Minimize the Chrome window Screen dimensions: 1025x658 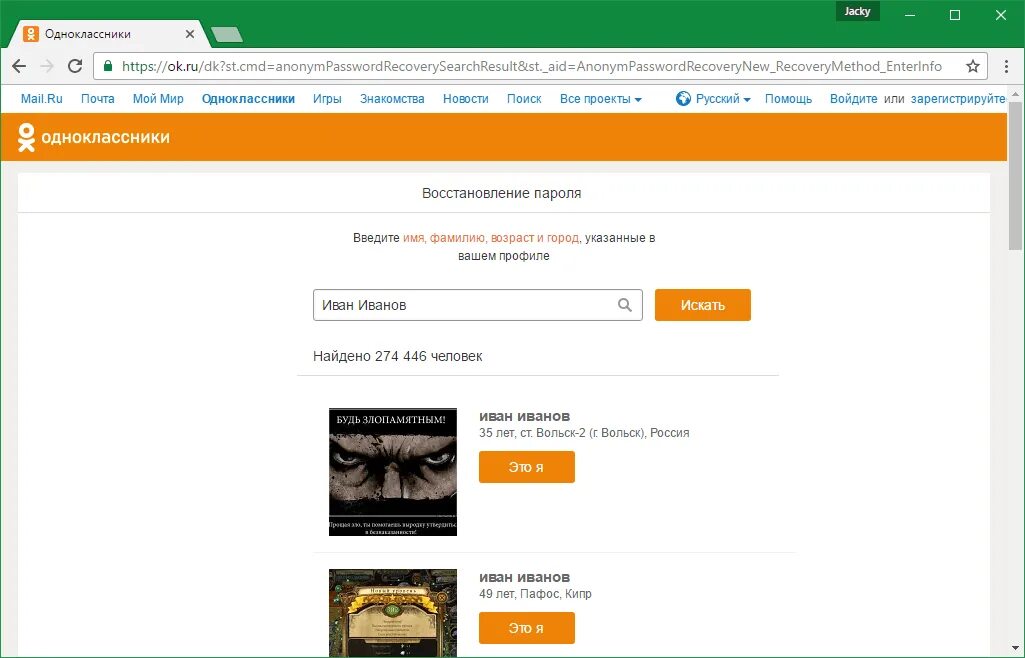pos(909,15)
